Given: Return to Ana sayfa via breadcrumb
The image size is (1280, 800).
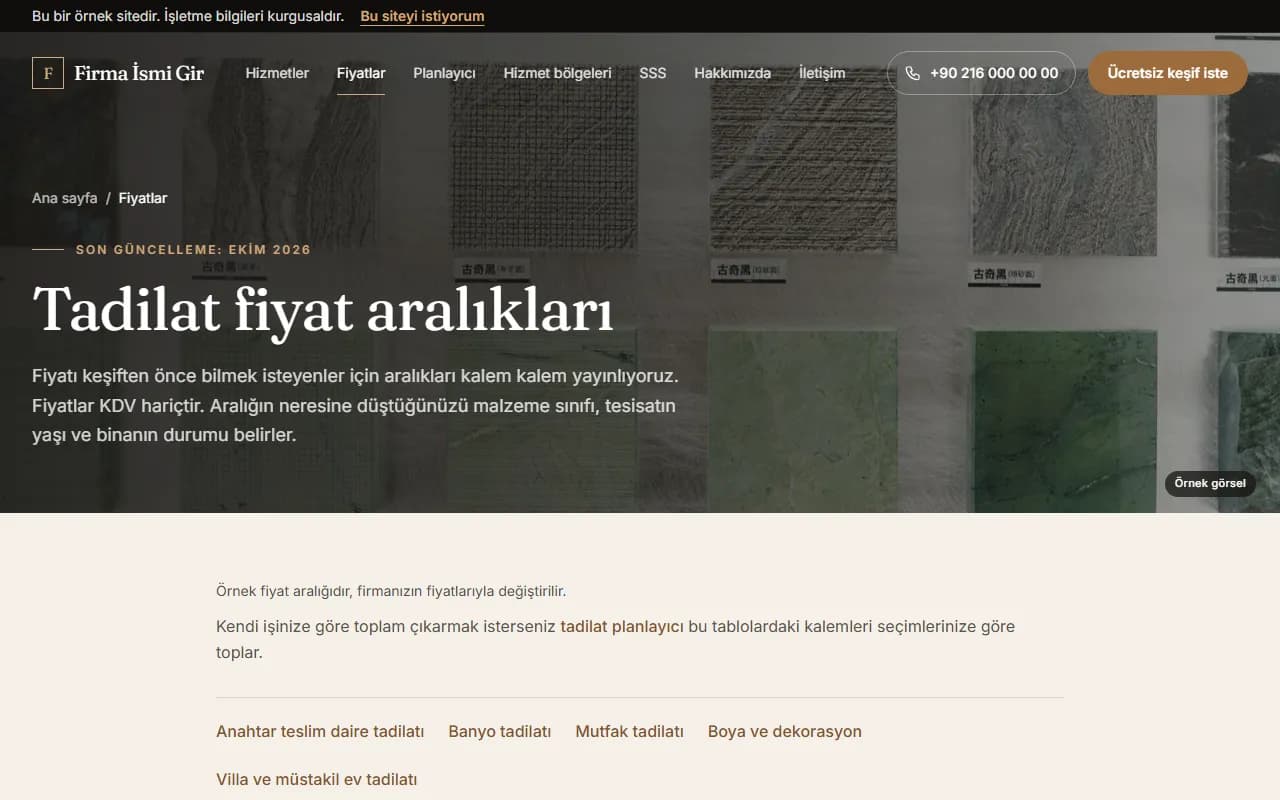Looking at the screenshot, I should coord(65,198).
